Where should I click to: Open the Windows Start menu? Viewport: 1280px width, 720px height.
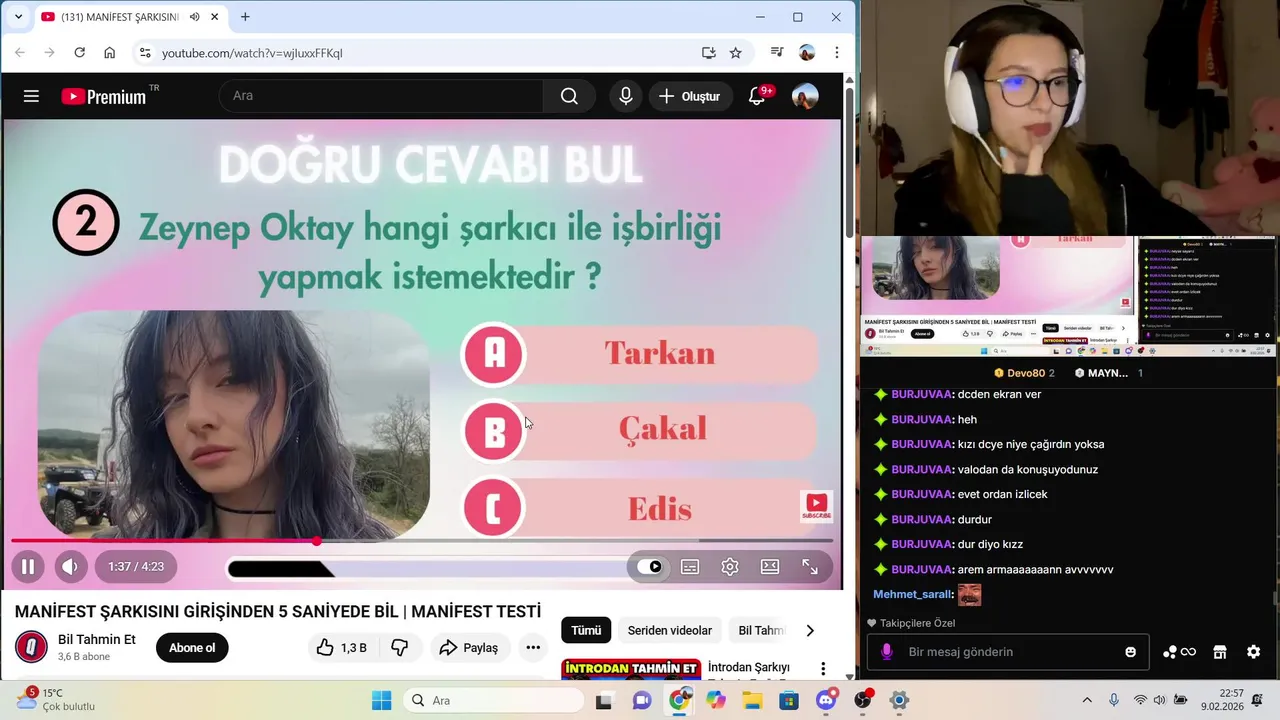382,701
